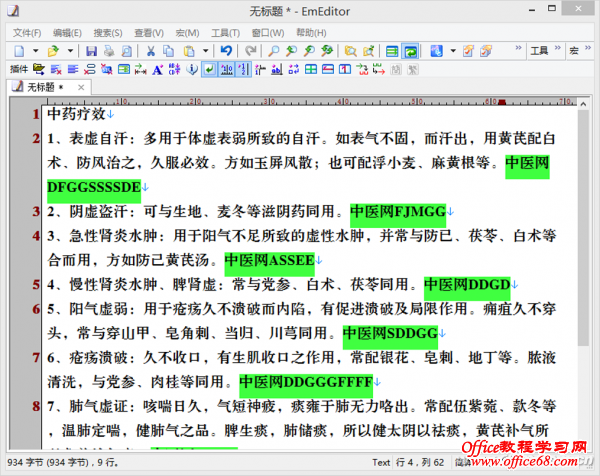The height and width of the screenshot is (476, 600).
Task: Toggle show line-return marks green arrow icon
Action: point(209,70)
